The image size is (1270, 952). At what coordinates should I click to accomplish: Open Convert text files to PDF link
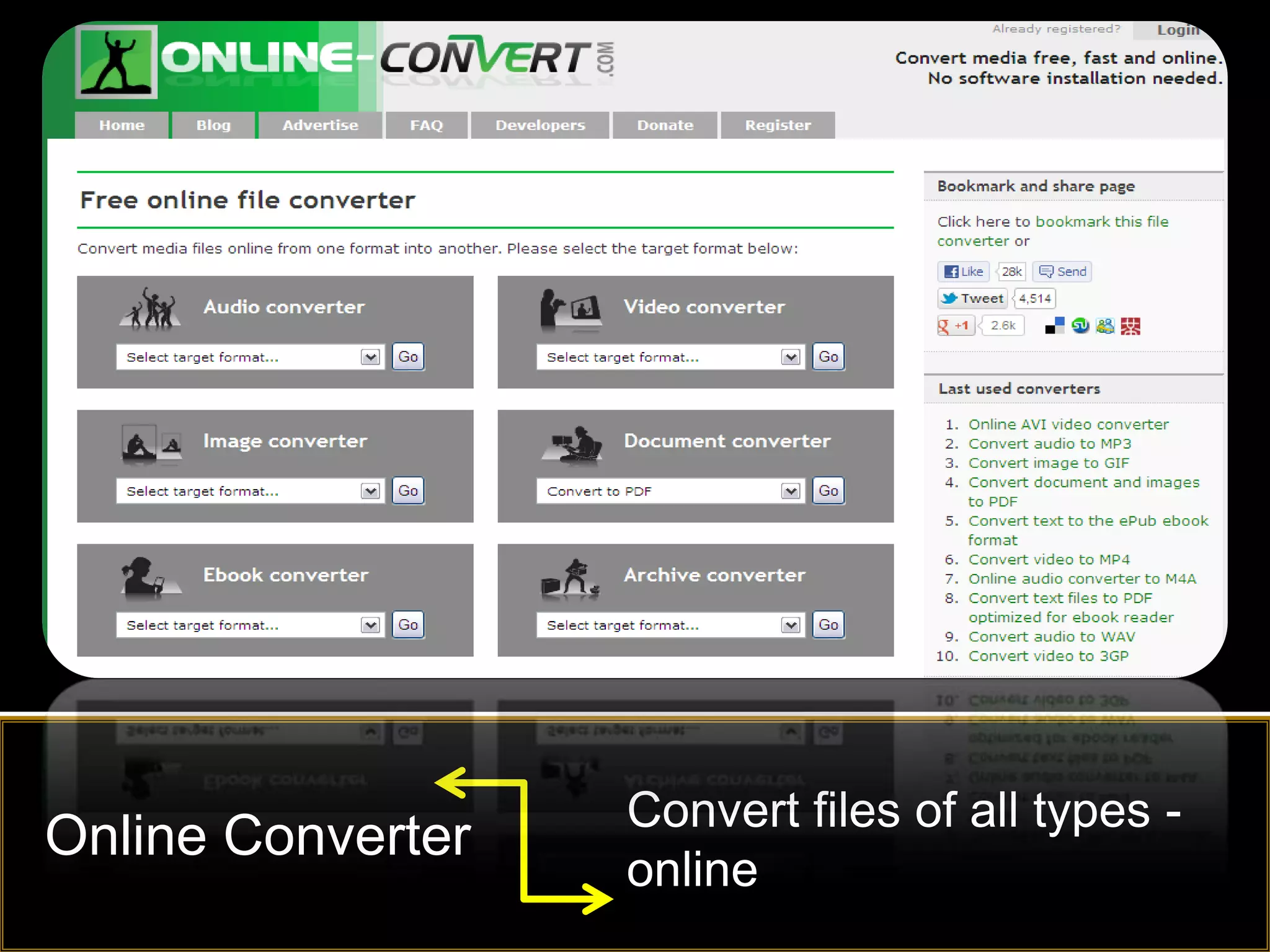pyautogui.click(x=1071, y=607)
